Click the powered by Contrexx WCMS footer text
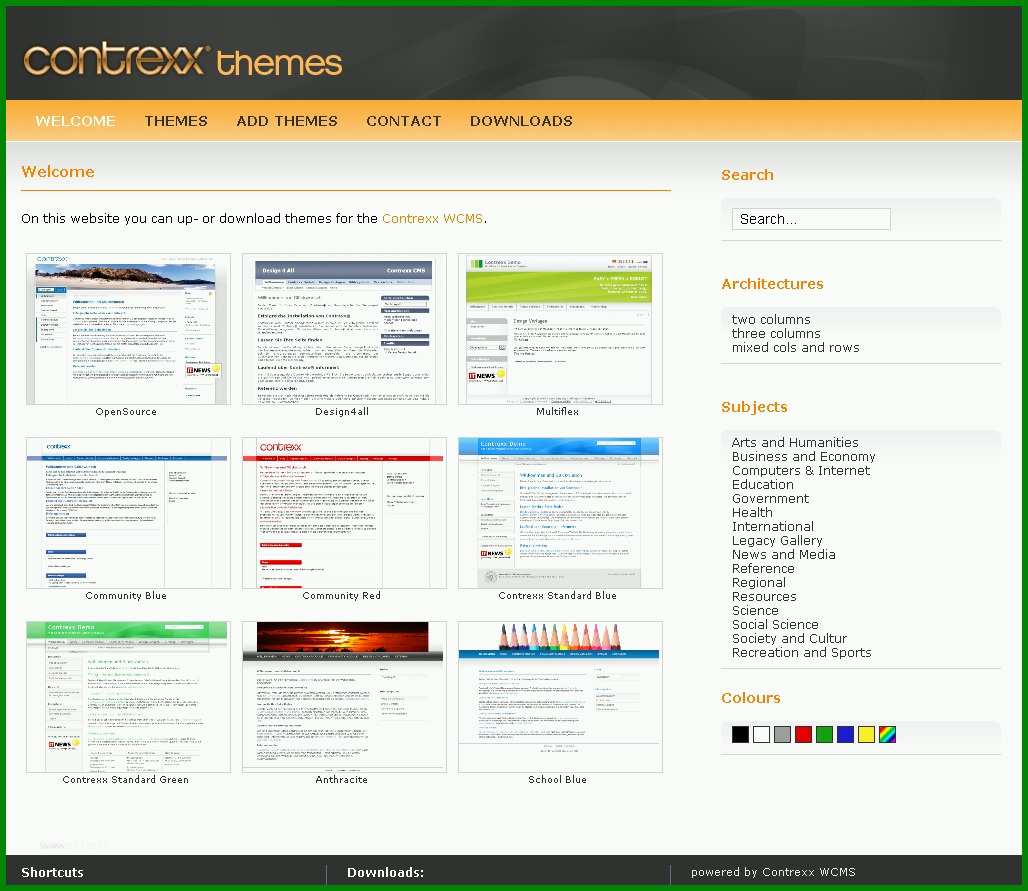The image size is (1028, 891). point(773,872)
